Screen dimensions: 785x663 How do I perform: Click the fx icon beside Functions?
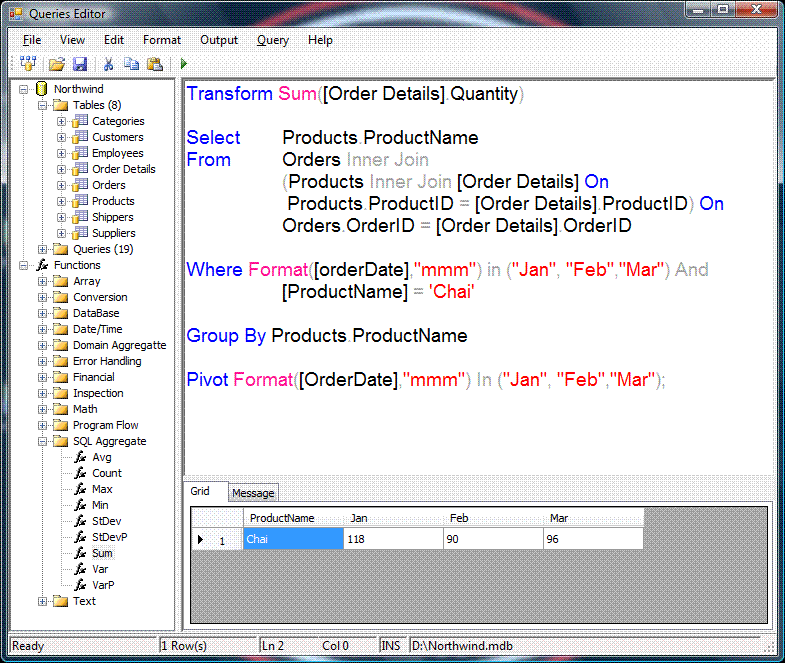point(42,265)
